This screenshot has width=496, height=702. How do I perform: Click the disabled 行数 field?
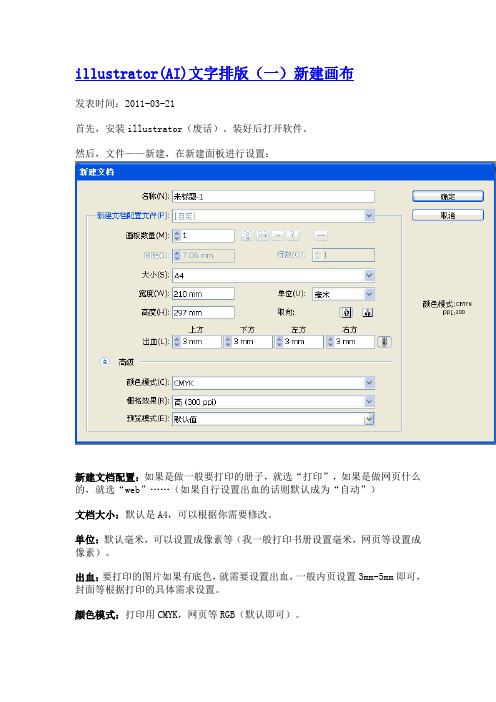click(x=343, y=255)
